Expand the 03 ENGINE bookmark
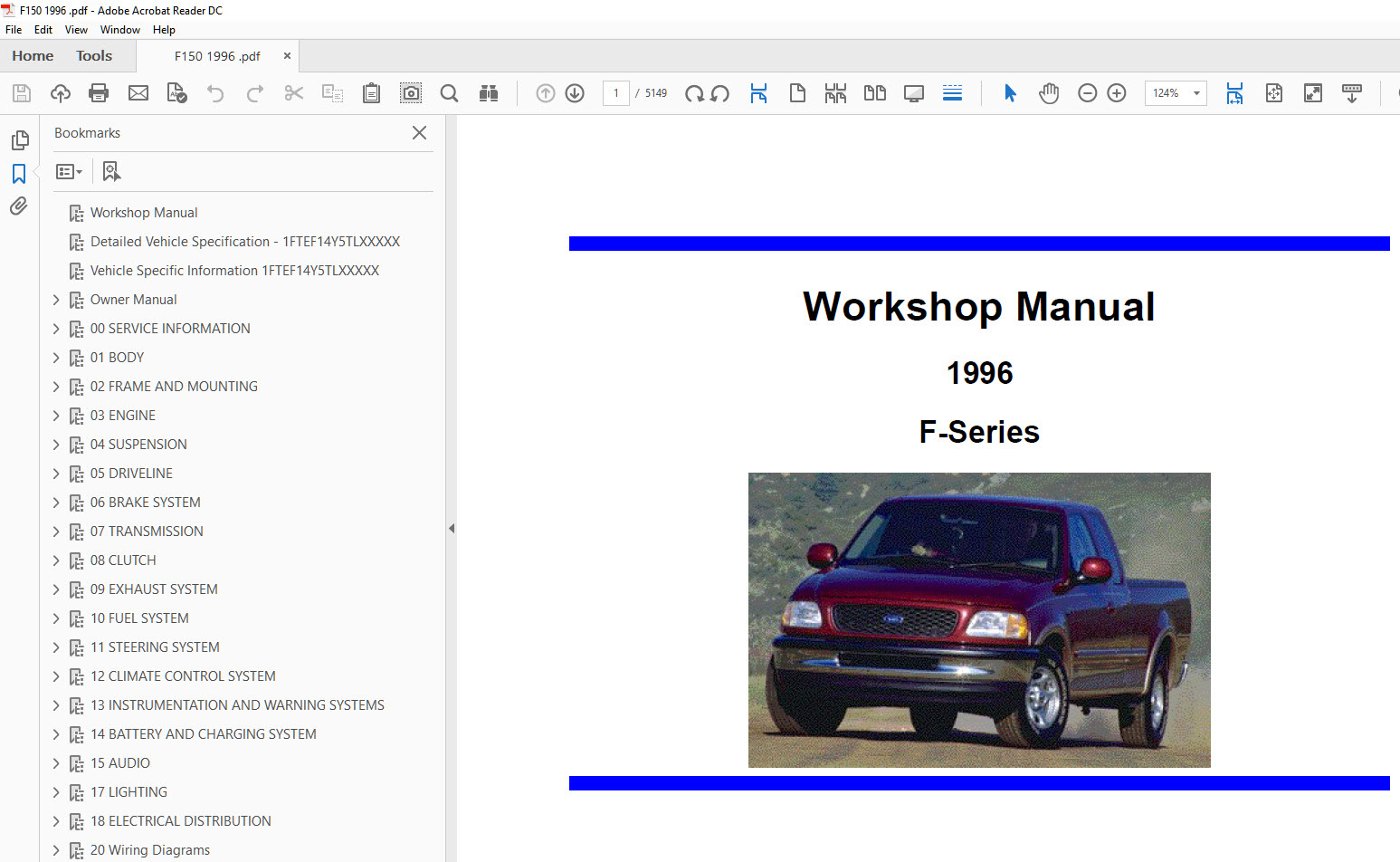 pyautogui.click(x=56, y=416)
